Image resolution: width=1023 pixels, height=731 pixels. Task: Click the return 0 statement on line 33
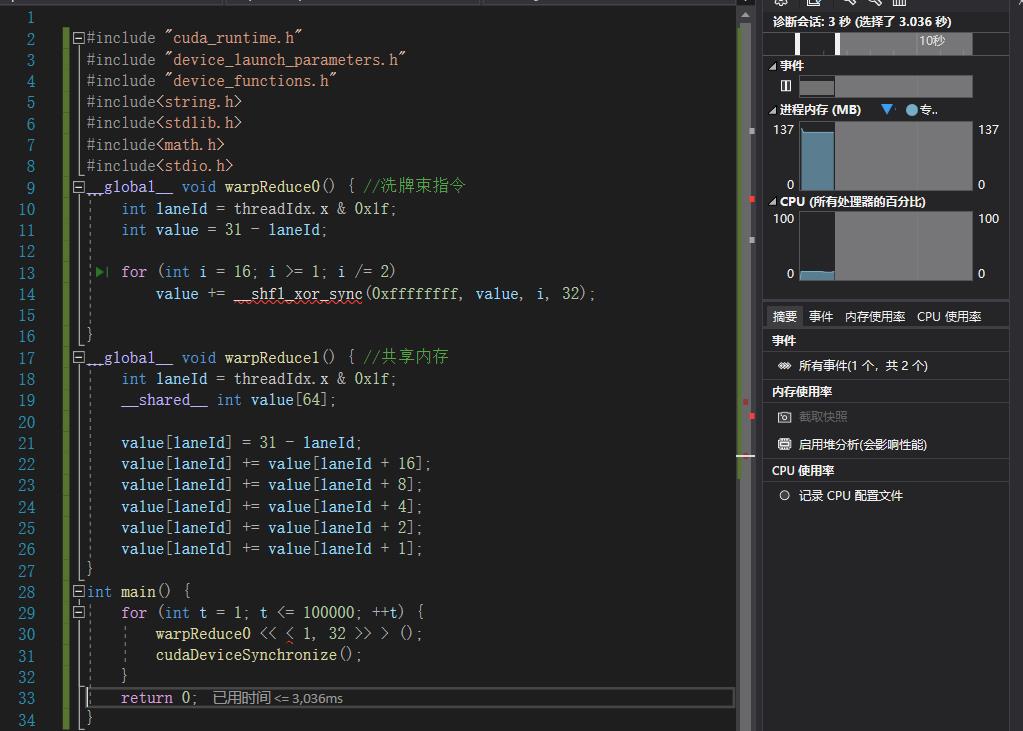(159, 698)
